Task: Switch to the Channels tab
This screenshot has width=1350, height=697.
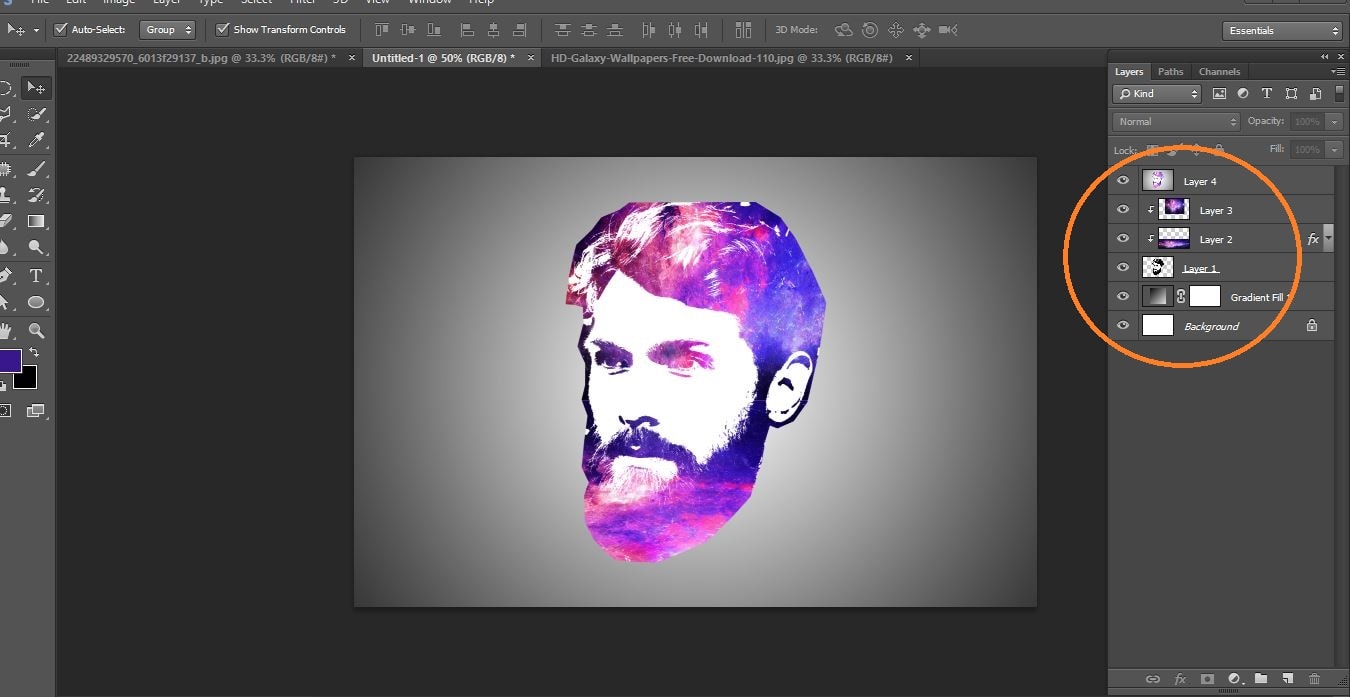Action: click(1219, 71)
